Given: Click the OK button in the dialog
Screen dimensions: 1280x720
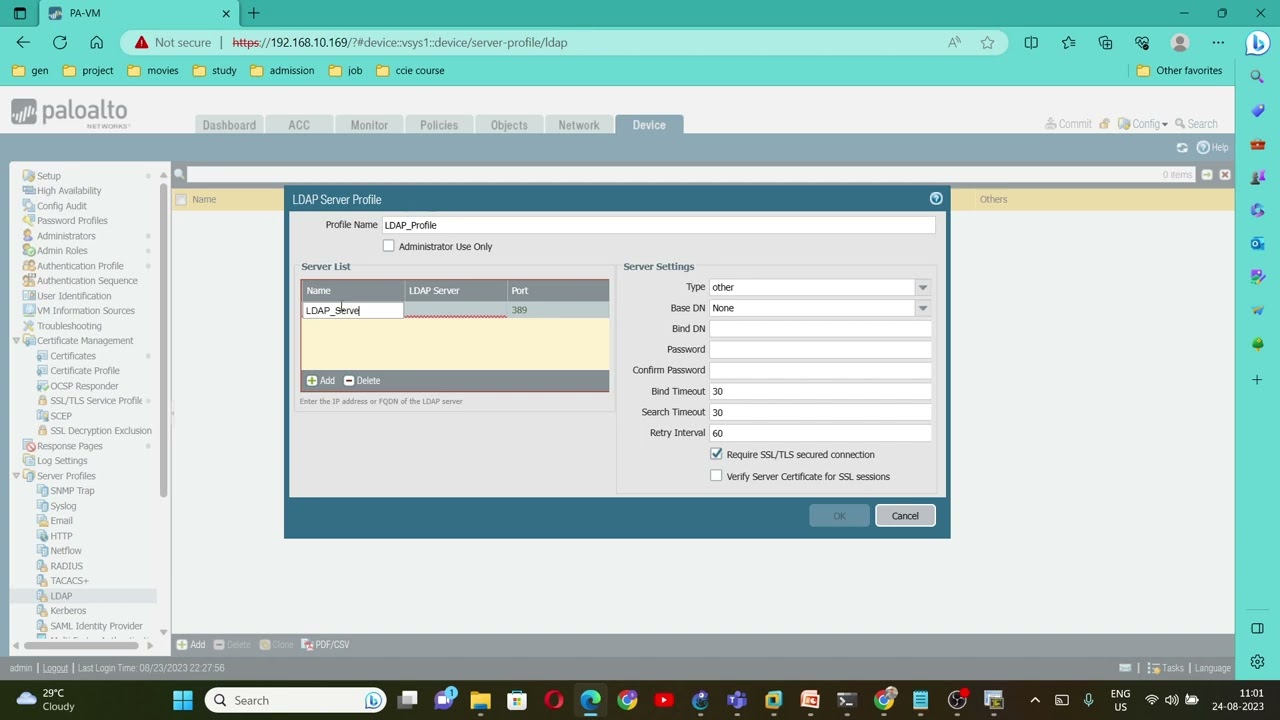Looking at the screenshot, I should (x=839, y=516).
